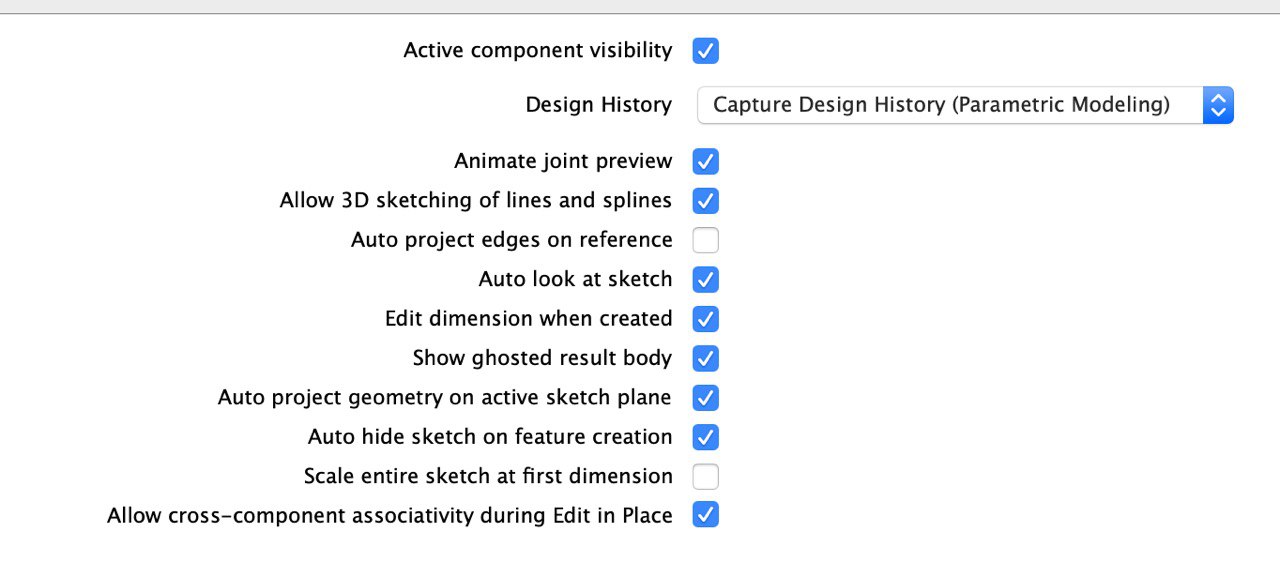
Task: Enable Scale entire sketch at first dimension
Action: click(705, 476)
